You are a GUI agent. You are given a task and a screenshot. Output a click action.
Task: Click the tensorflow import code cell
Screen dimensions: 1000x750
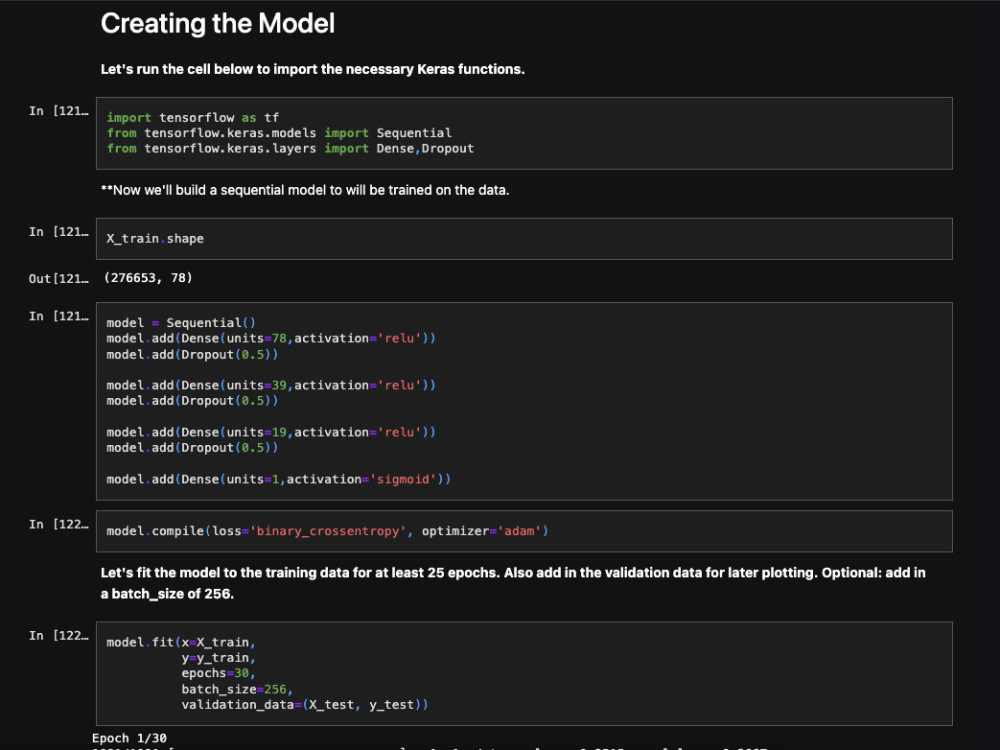[524, 133]
